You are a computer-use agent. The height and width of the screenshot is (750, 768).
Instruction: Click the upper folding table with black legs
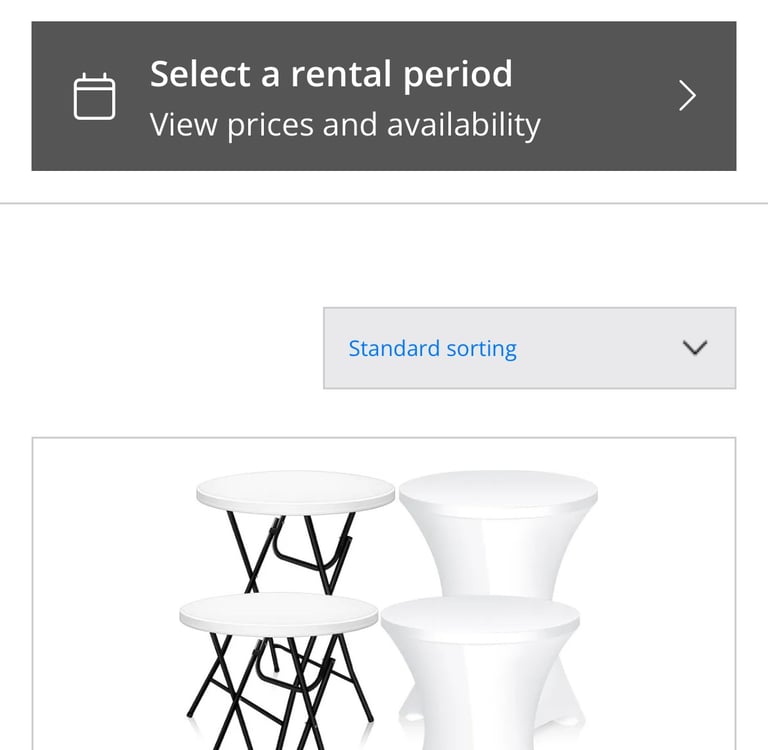[295, 530]
